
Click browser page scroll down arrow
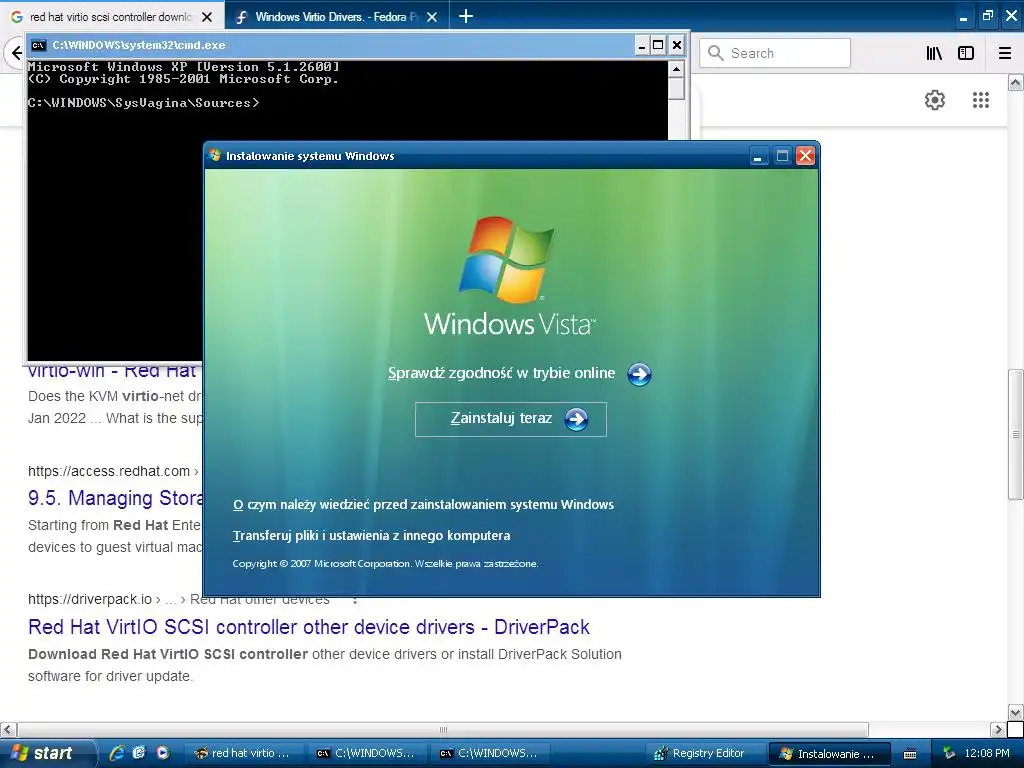click(1015, 712)
